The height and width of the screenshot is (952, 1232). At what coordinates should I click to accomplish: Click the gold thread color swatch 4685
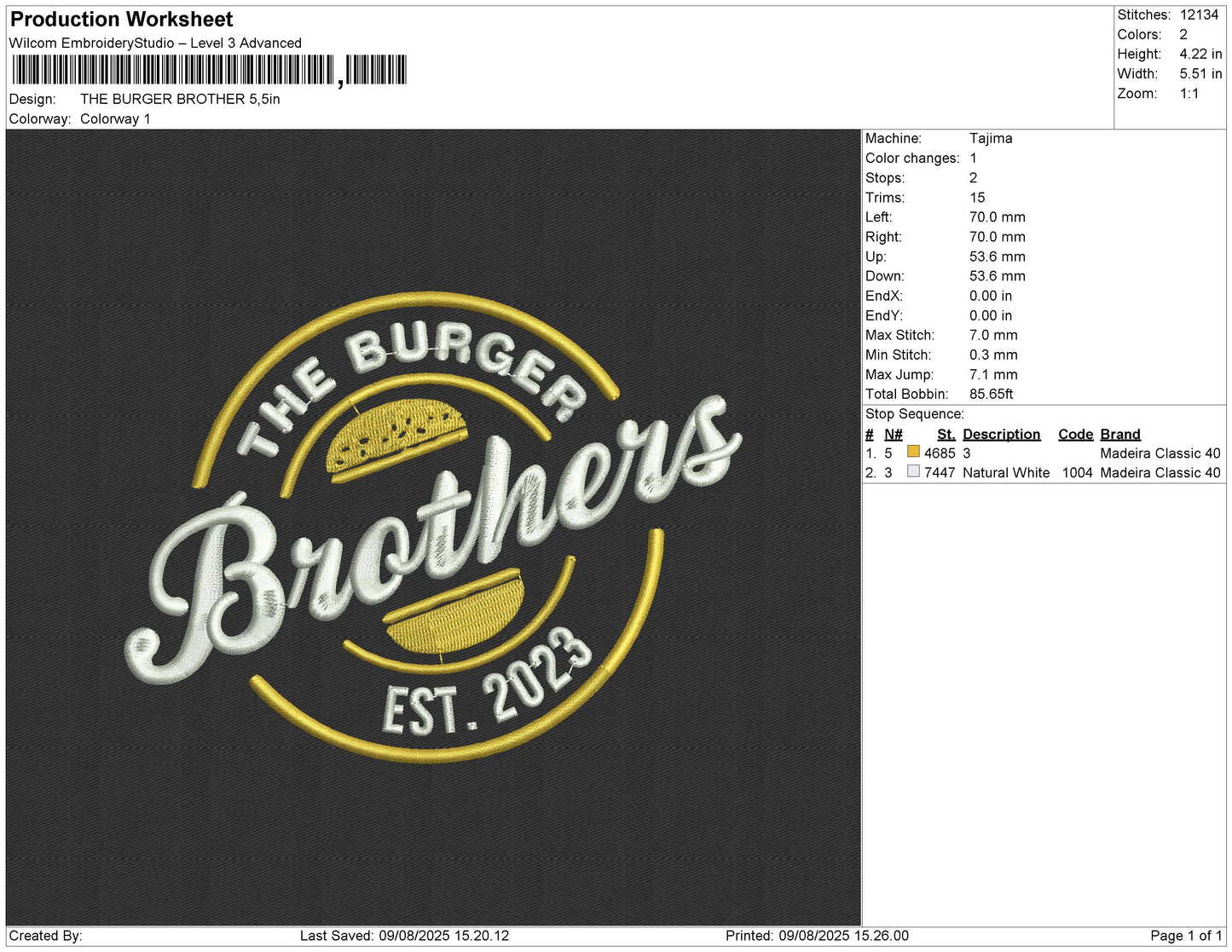click(913, 452)
